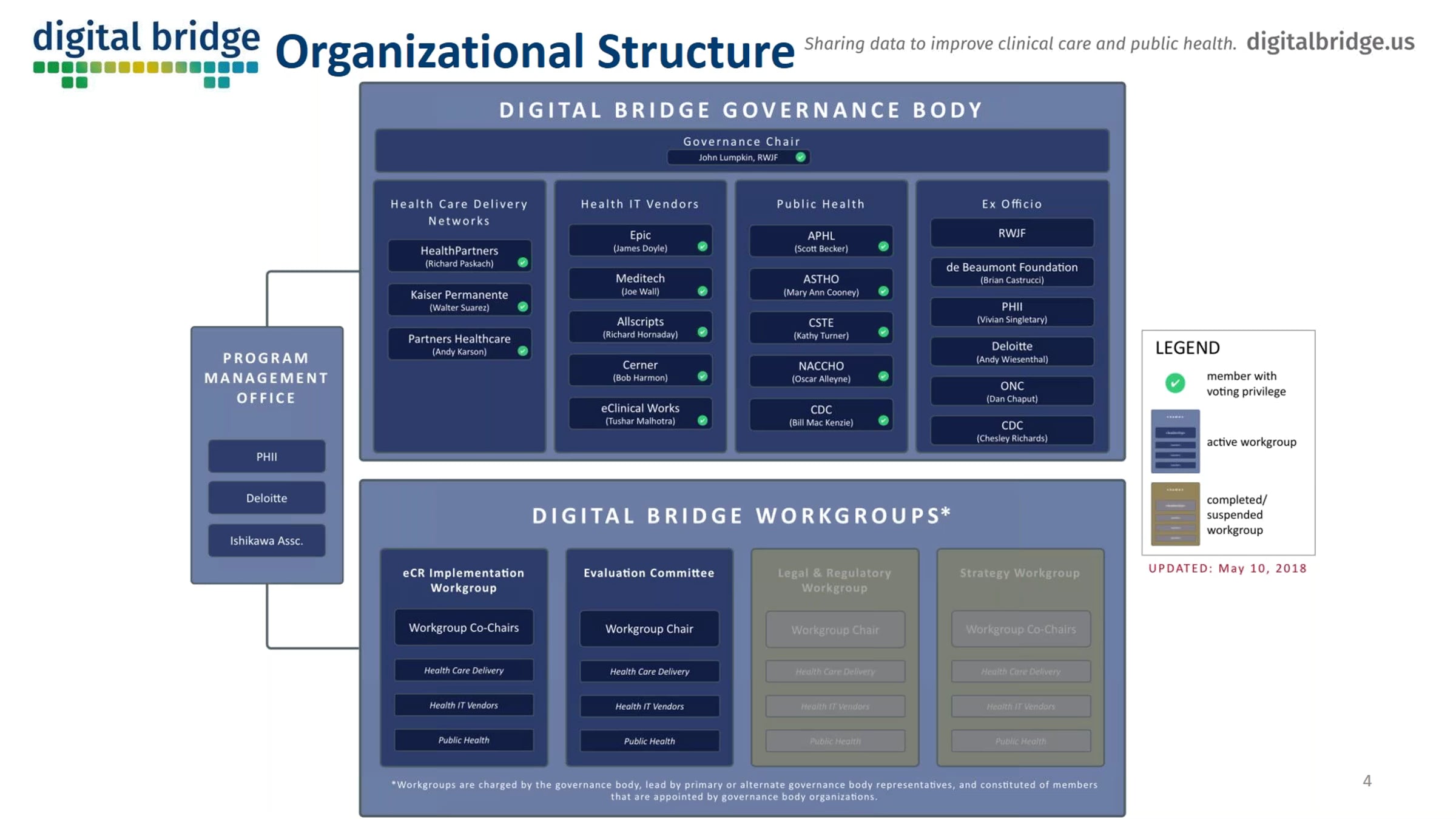
Task: Select Deloitte in Program Management Office
Action: point(266,497)
